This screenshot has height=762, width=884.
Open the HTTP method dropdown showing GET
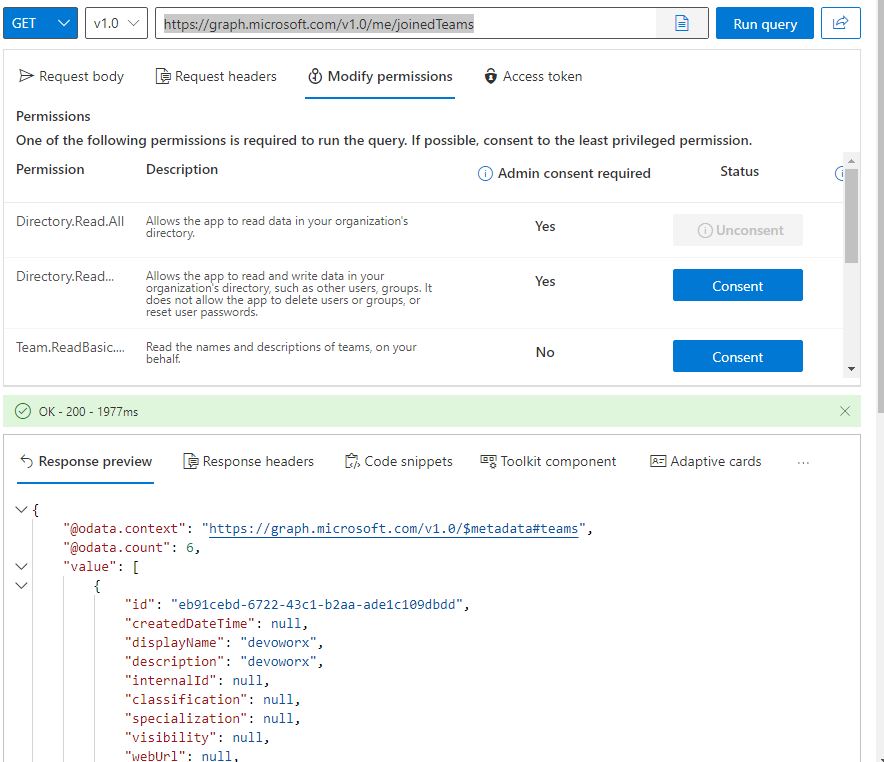pyautogui.click(x=38, y=22)
